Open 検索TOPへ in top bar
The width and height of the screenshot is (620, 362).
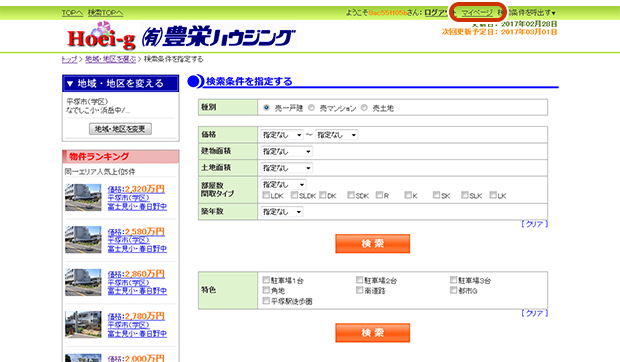coord(105,13)
